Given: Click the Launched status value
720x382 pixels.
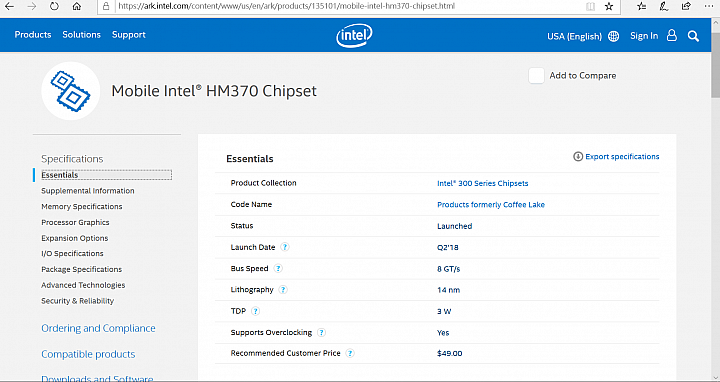Looking at the screenshot, I should (x=455, y=226).
